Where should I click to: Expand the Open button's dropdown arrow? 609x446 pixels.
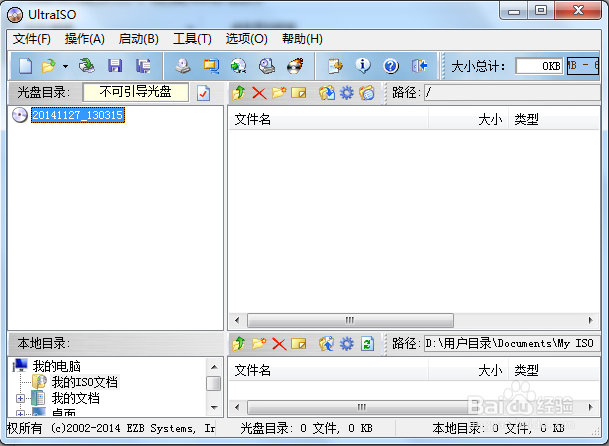coord(65,66)
